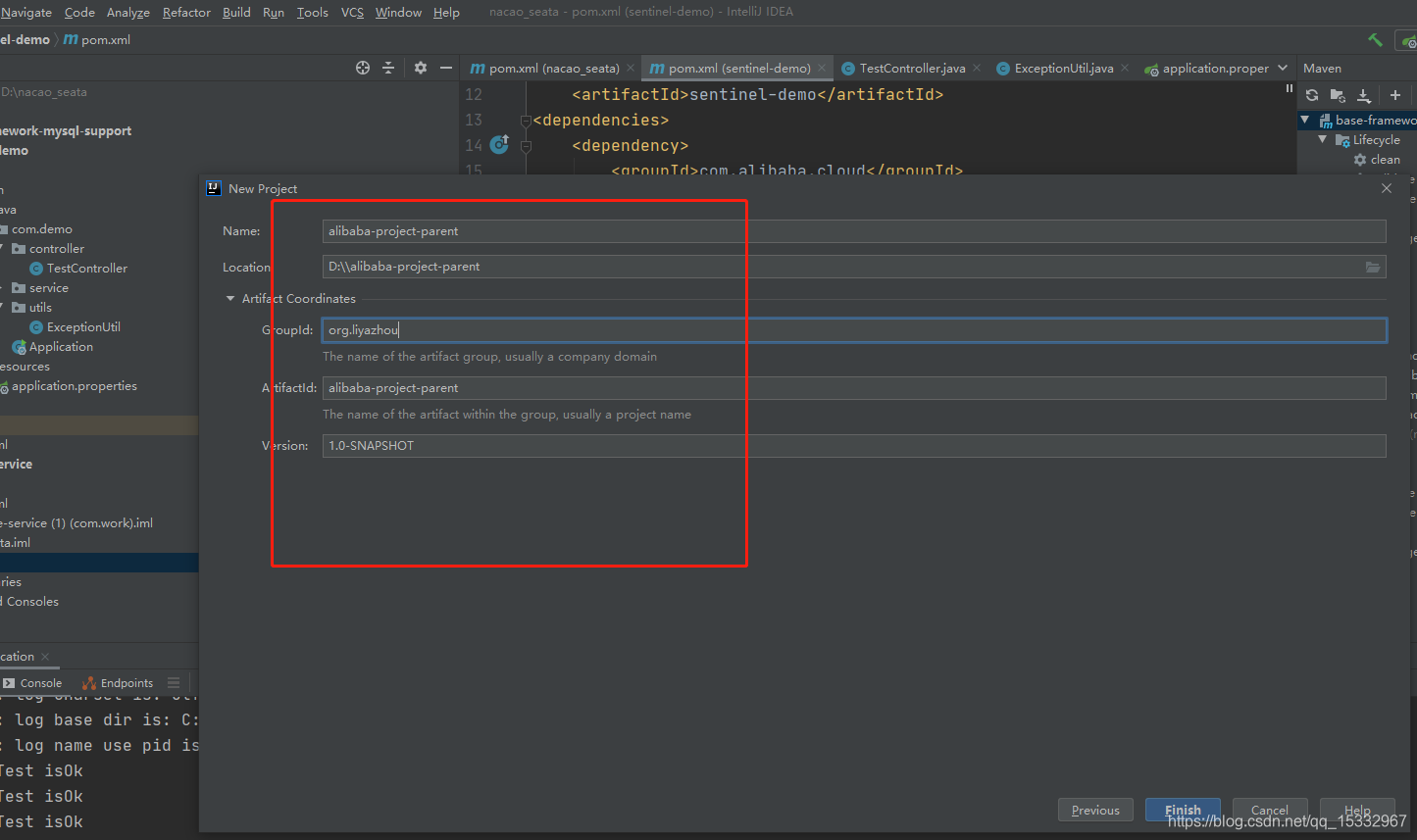
Task: Click the gutter icon on line 14
Action: (499, 145)
